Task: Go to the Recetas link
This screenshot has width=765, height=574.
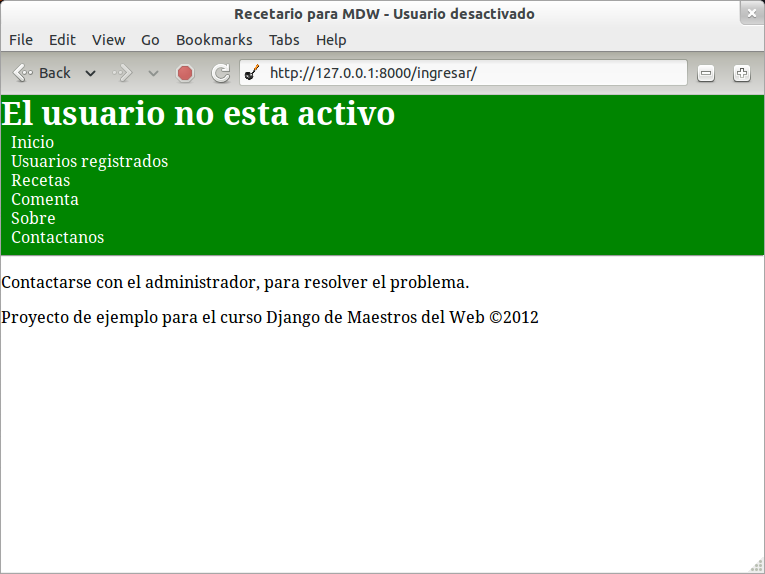Action: [40, 180]
